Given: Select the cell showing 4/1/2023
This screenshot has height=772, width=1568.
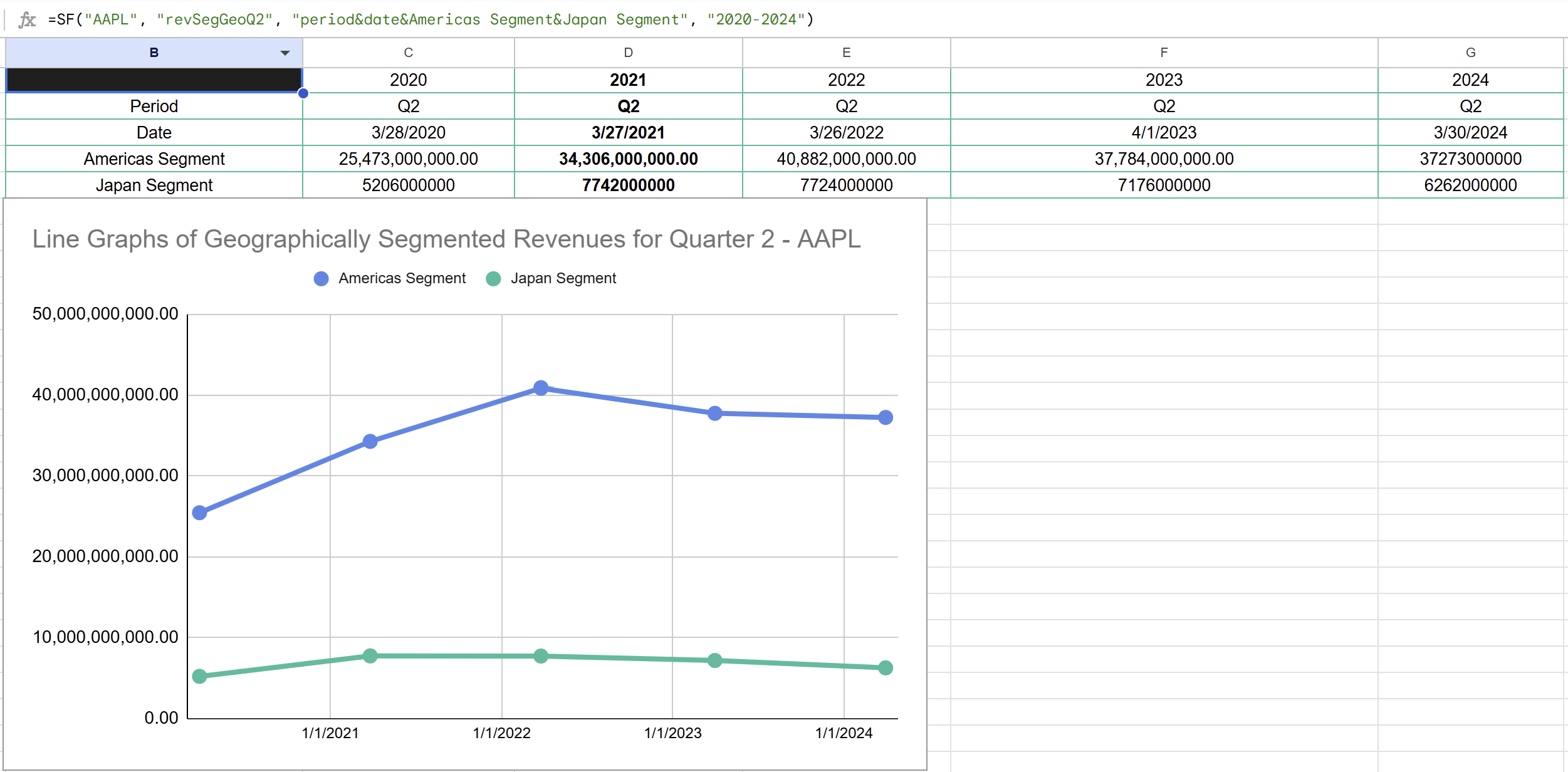Looking at the screenshot, I should pos(1164,132).
